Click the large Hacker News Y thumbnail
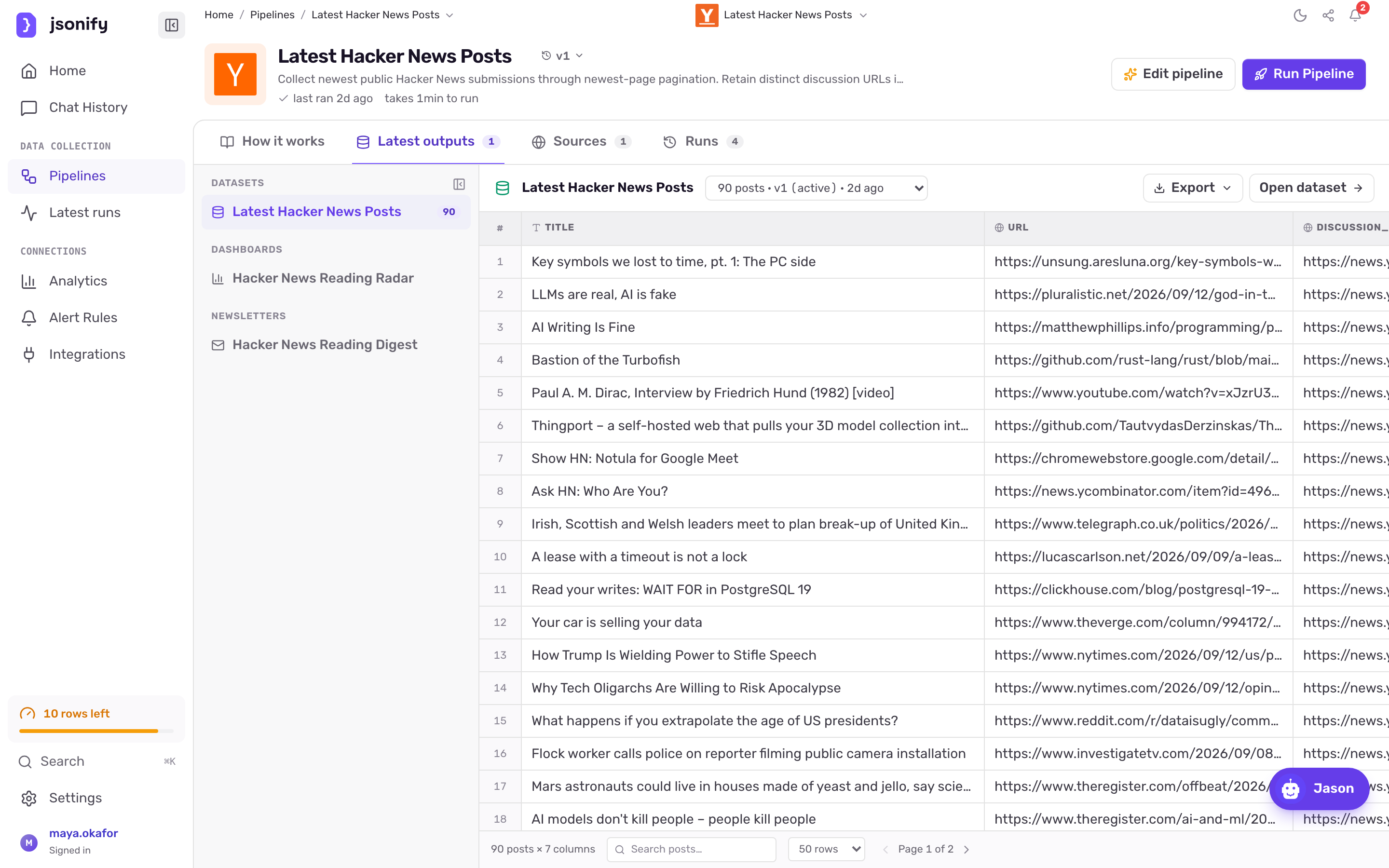Screen dimensions: 1389x868 point(235,74)
